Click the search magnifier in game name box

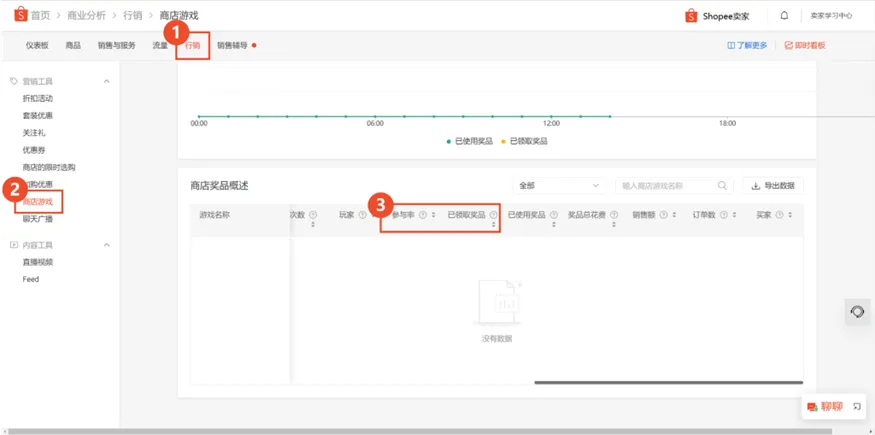point(722,186)
